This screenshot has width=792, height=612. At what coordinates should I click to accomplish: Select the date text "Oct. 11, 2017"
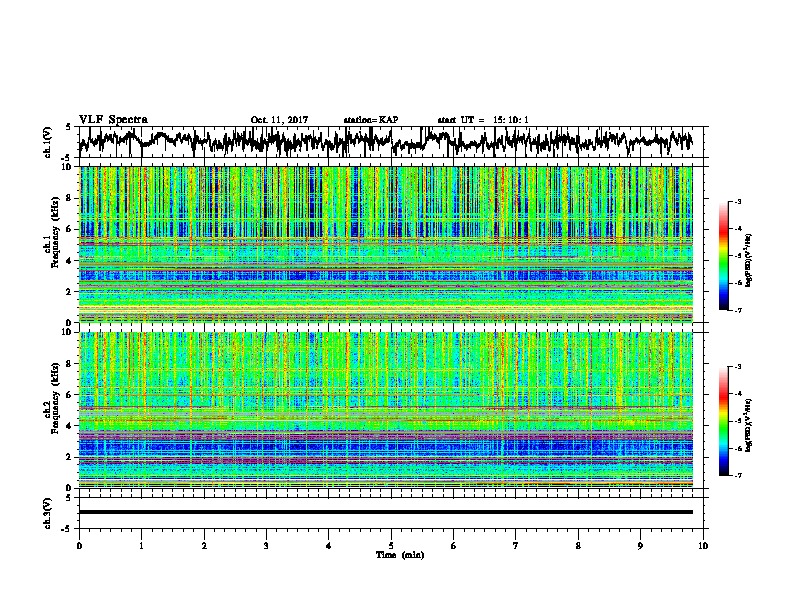pos(279,120)
